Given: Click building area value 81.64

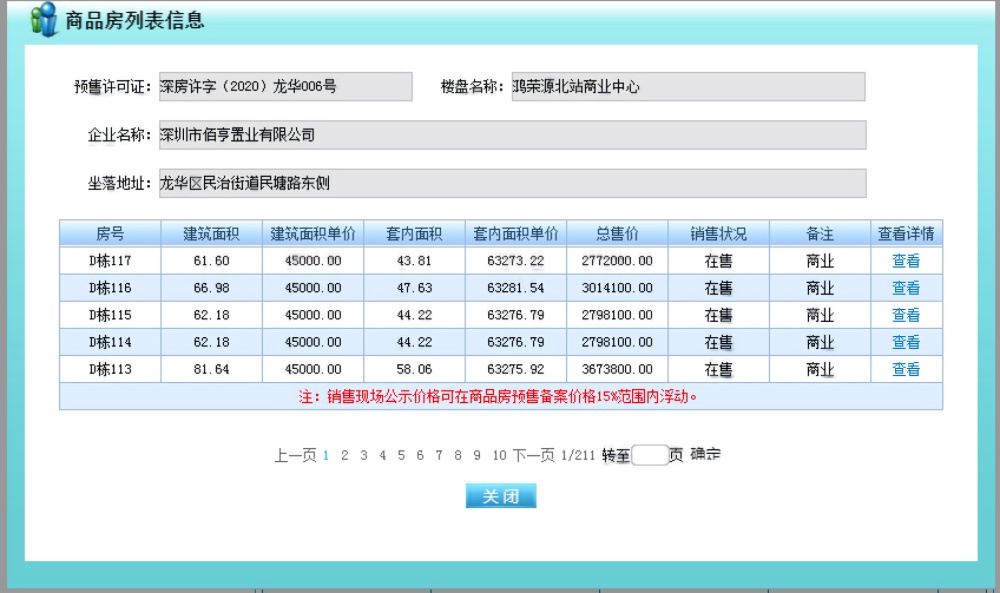Looking at the screenshot, I should coord(212,369).
